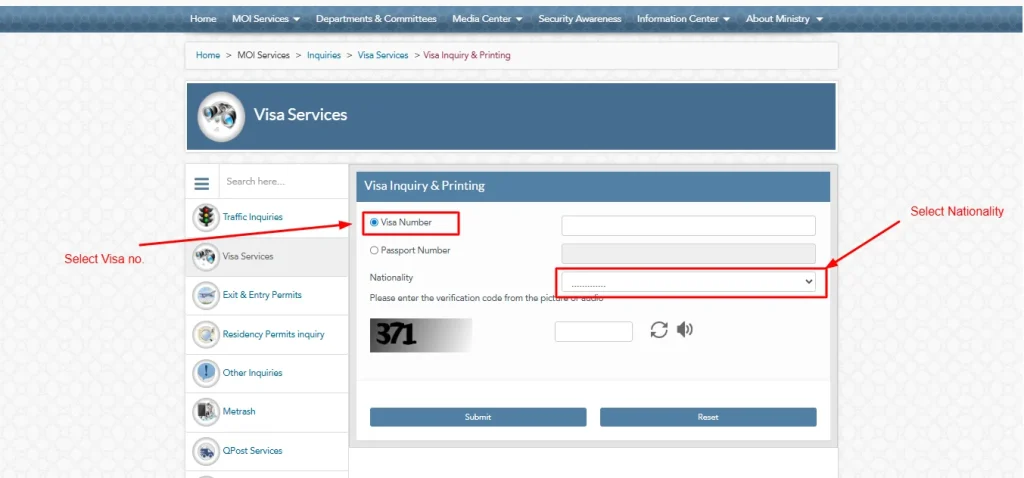The width and height of the screenshot is (1024, 478).
Task: Open Traffic Inquiries sidebar link
Action: (253, 217)
